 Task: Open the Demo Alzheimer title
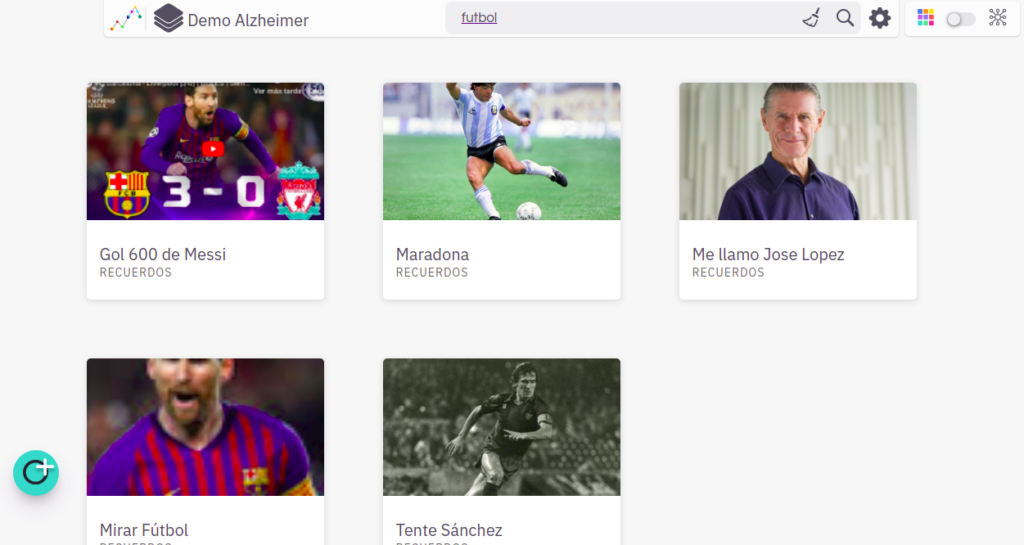click(x=248, y=20)
